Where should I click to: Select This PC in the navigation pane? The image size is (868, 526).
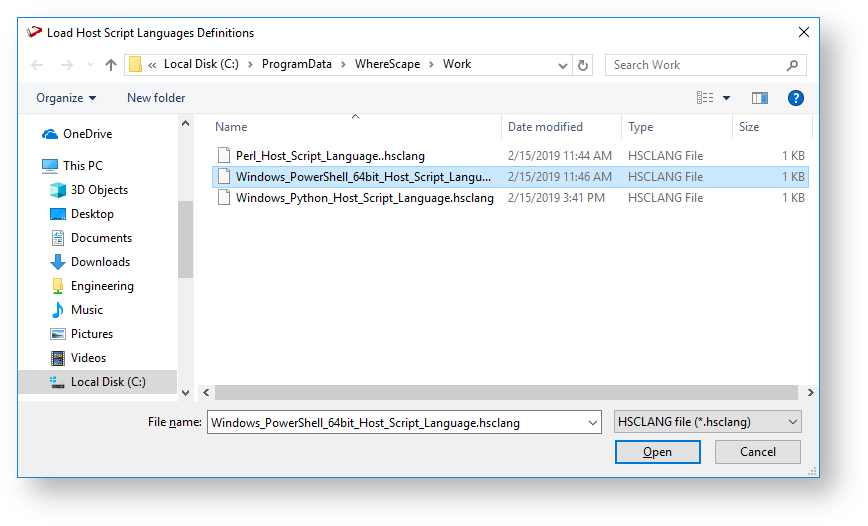[x=82, y=166]
